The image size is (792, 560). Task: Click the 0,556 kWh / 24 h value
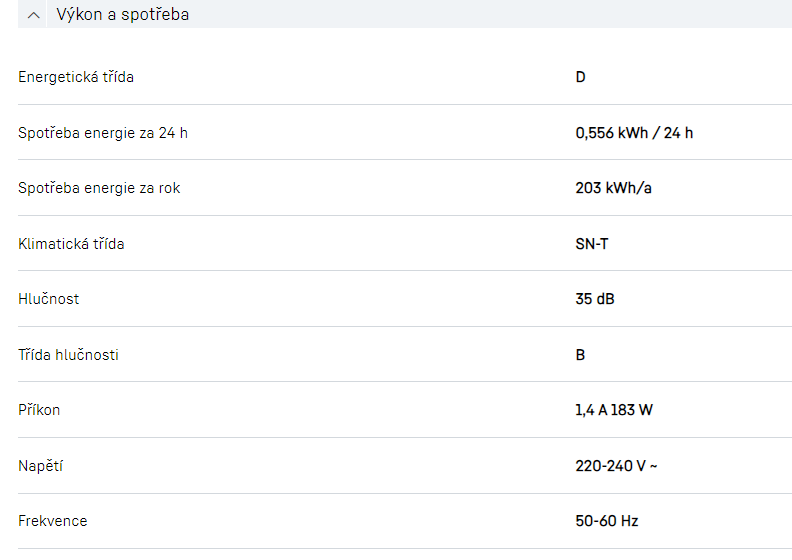(x=634, y=133)
